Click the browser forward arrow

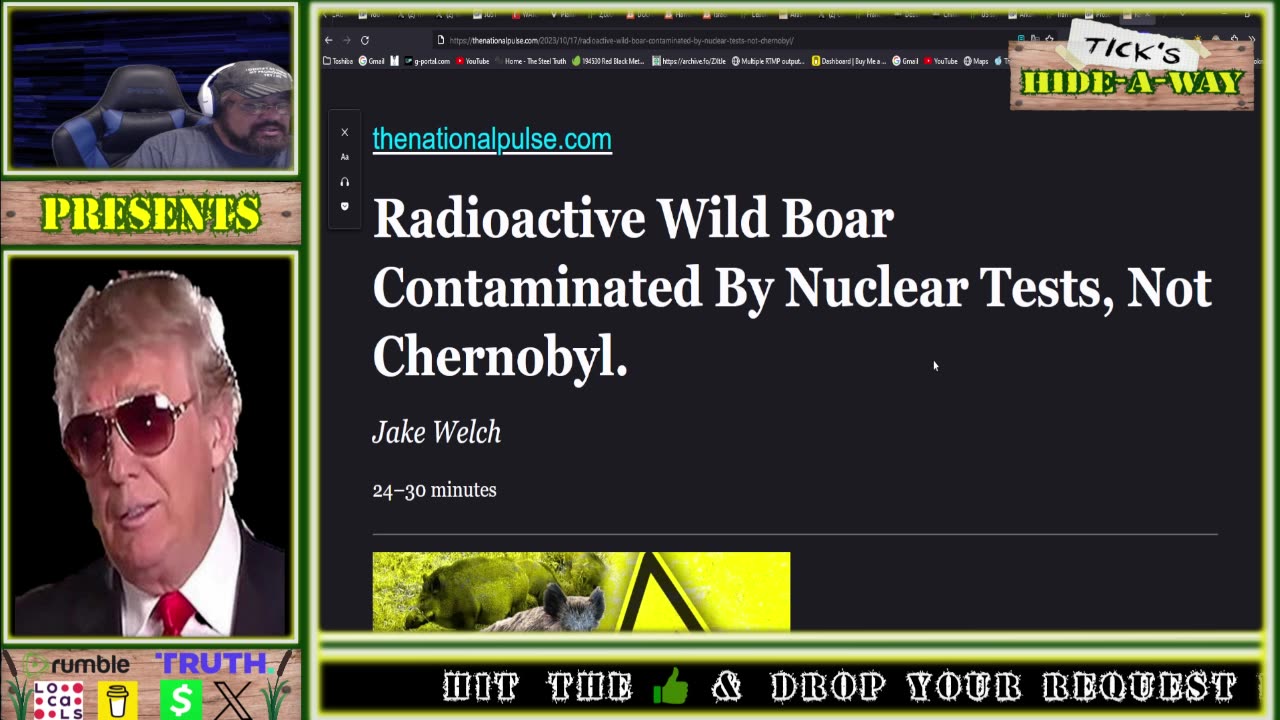pos(347,40)
